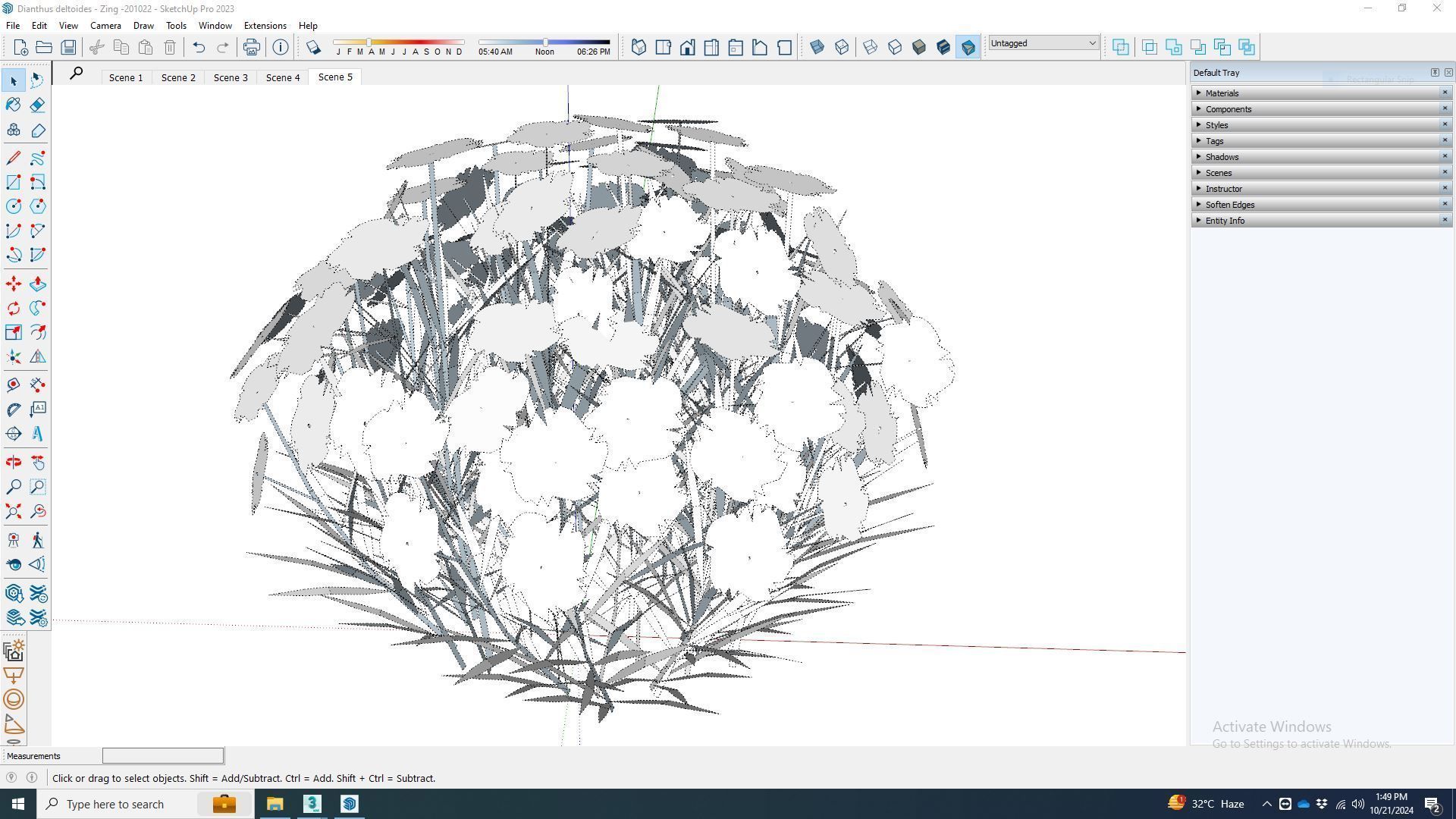
Task: Enable Wireframe face style
Action: [871, 47]
